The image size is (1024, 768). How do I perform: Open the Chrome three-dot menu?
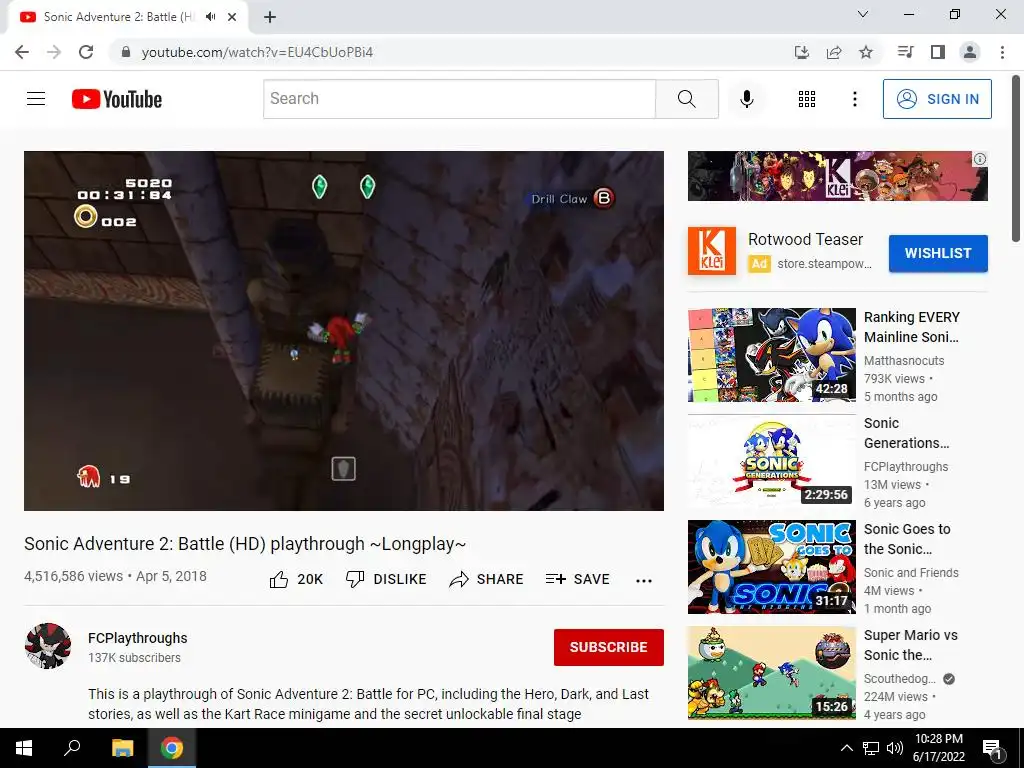[1002, 52]
